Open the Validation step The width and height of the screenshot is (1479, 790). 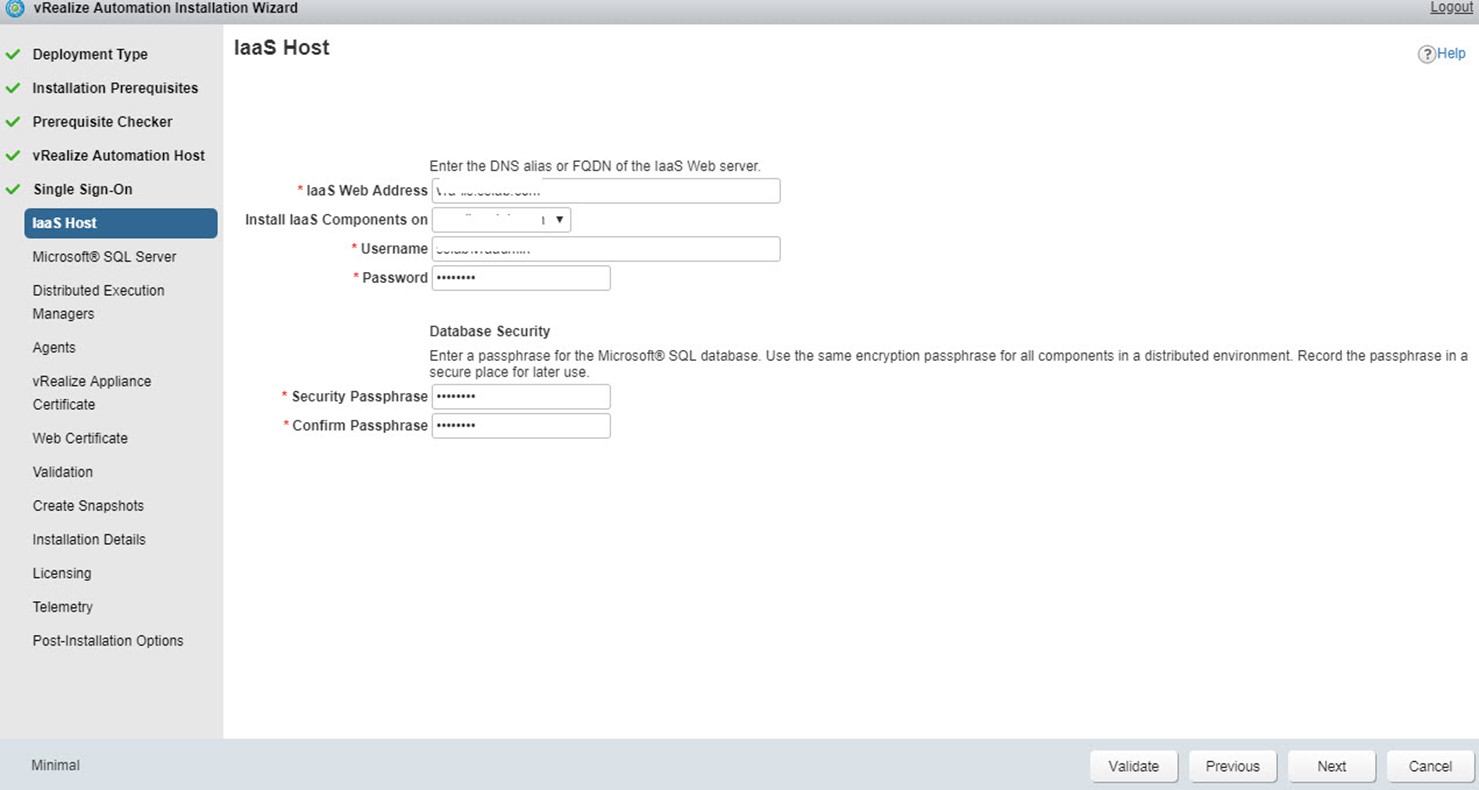click(62, 472)
